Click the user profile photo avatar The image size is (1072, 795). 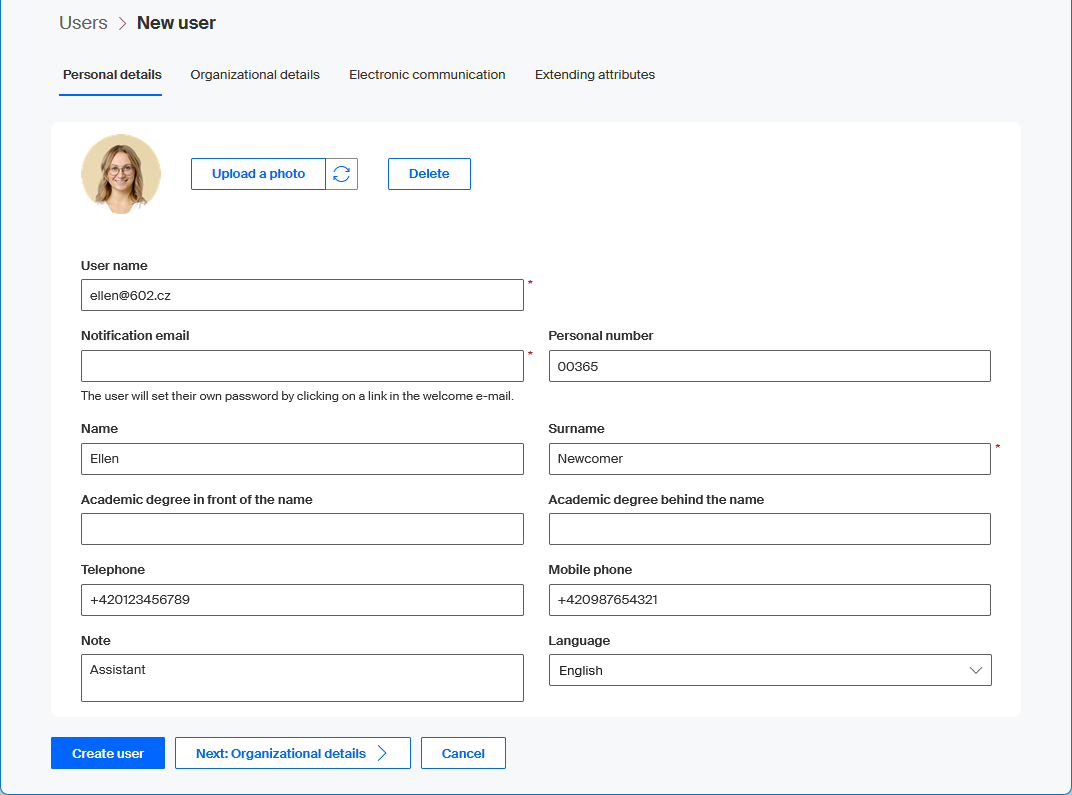coord(121,174)
